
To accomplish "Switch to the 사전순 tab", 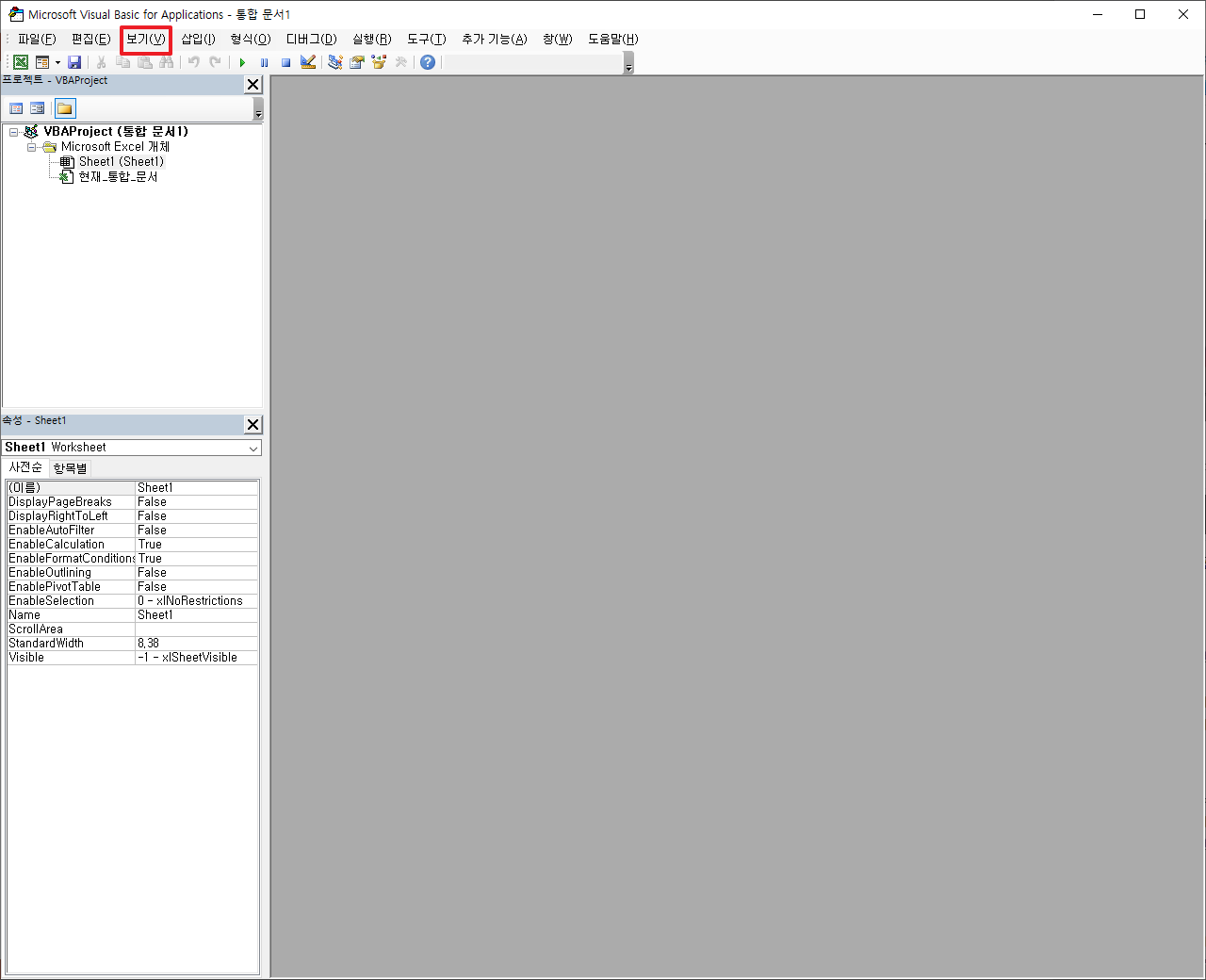I will pyautogui.click(x=25, y=467).
